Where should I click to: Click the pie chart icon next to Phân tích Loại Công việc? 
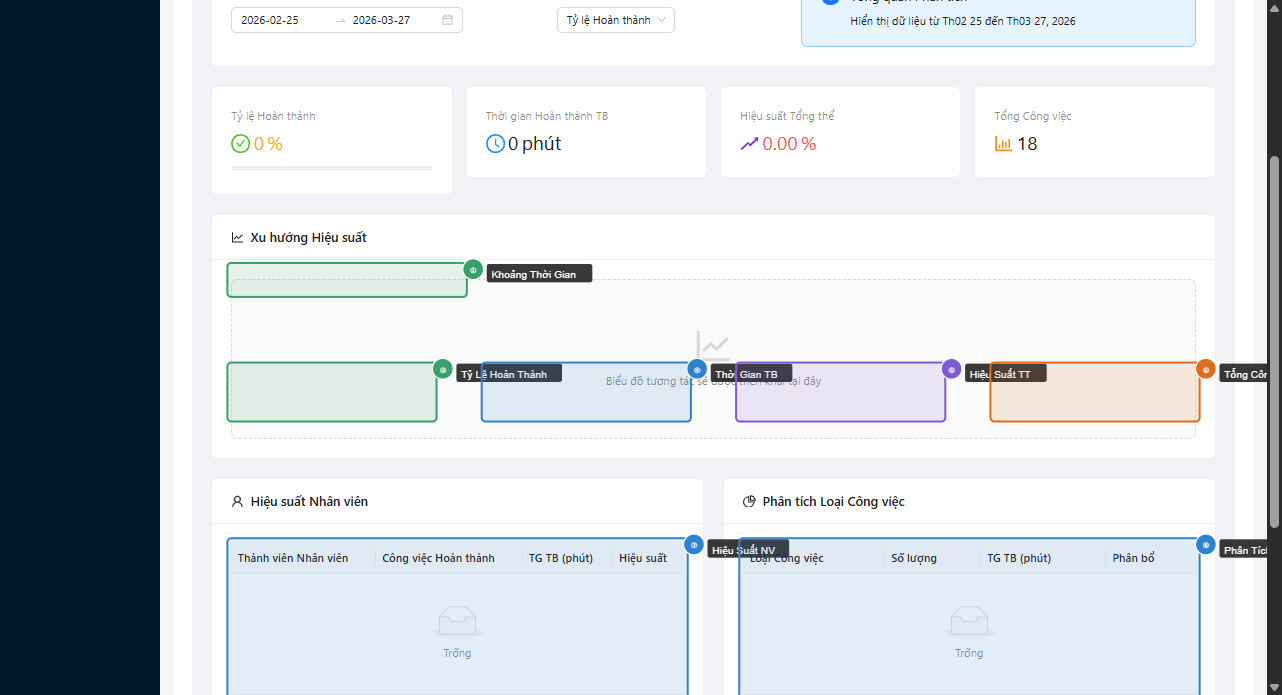tap(749, 502)
